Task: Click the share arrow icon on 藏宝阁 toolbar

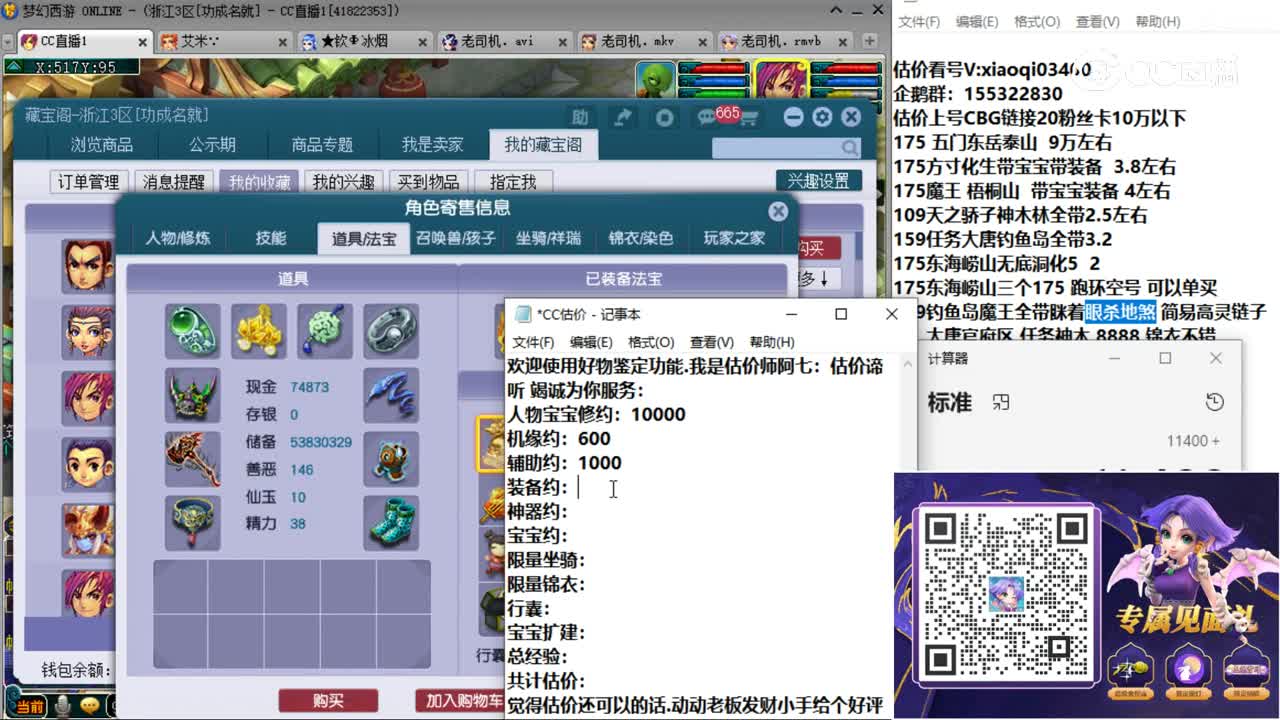Action: tap(624, 116)
